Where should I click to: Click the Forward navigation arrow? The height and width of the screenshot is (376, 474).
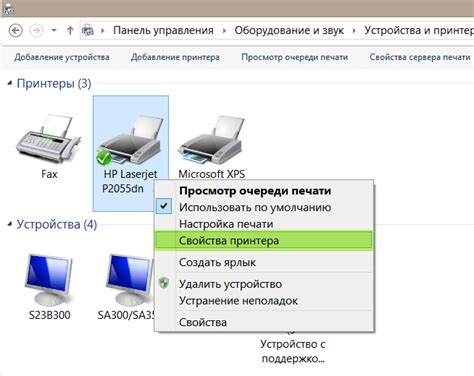tap(36, 31)
